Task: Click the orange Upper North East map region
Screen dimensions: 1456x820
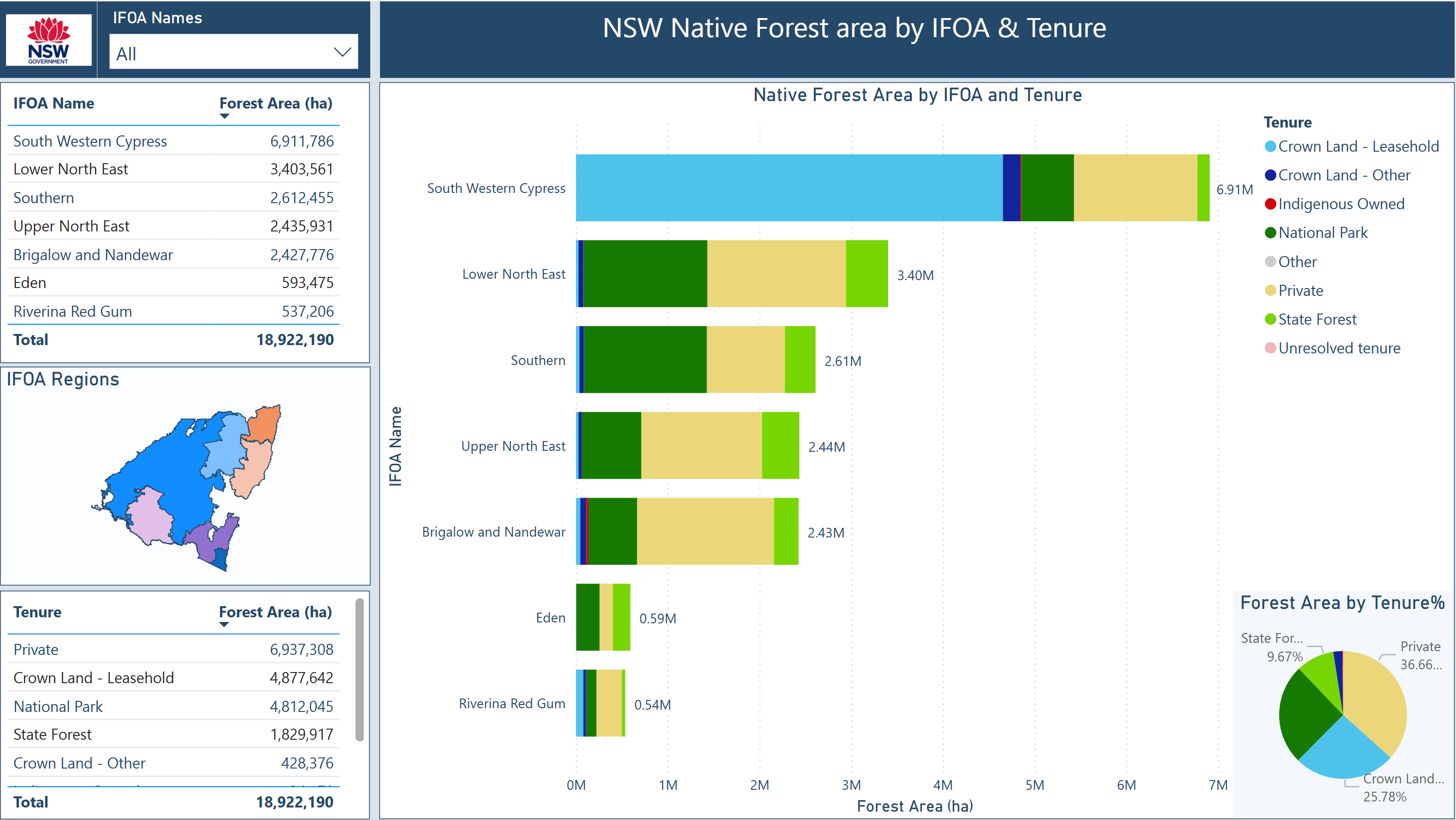Action: (x=265, y=424)
